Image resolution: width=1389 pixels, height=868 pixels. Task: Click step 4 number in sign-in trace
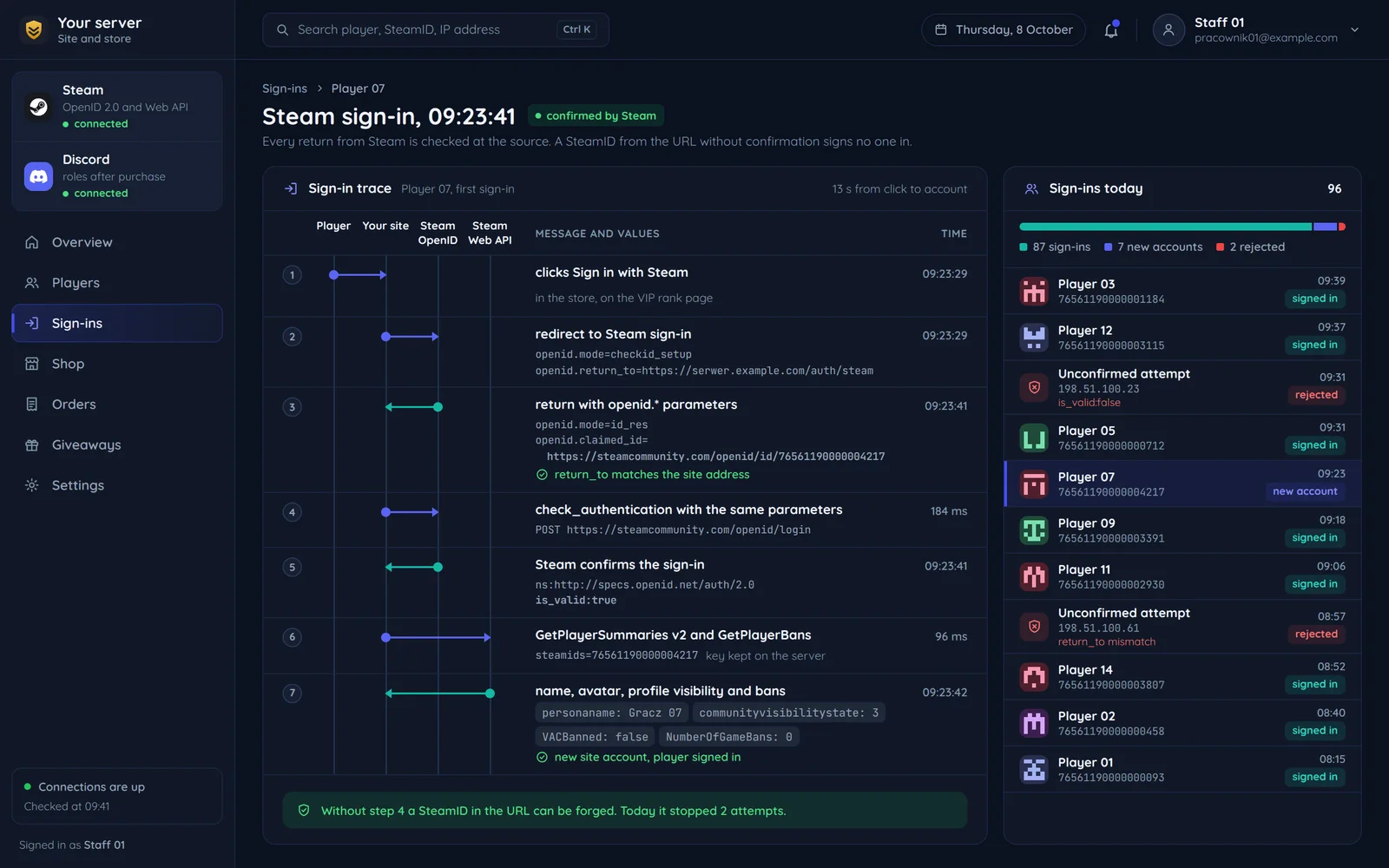click(293, 512)
